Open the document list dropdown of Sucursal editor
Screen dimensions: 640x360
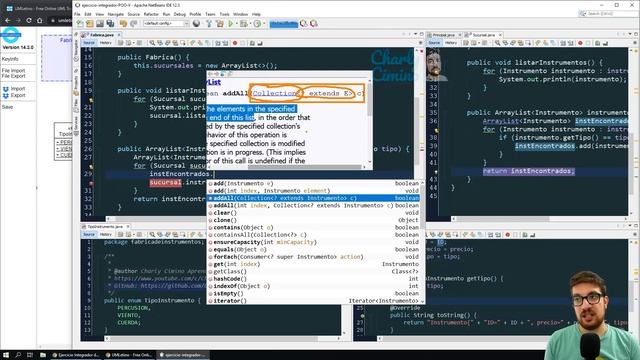[630, 34]
